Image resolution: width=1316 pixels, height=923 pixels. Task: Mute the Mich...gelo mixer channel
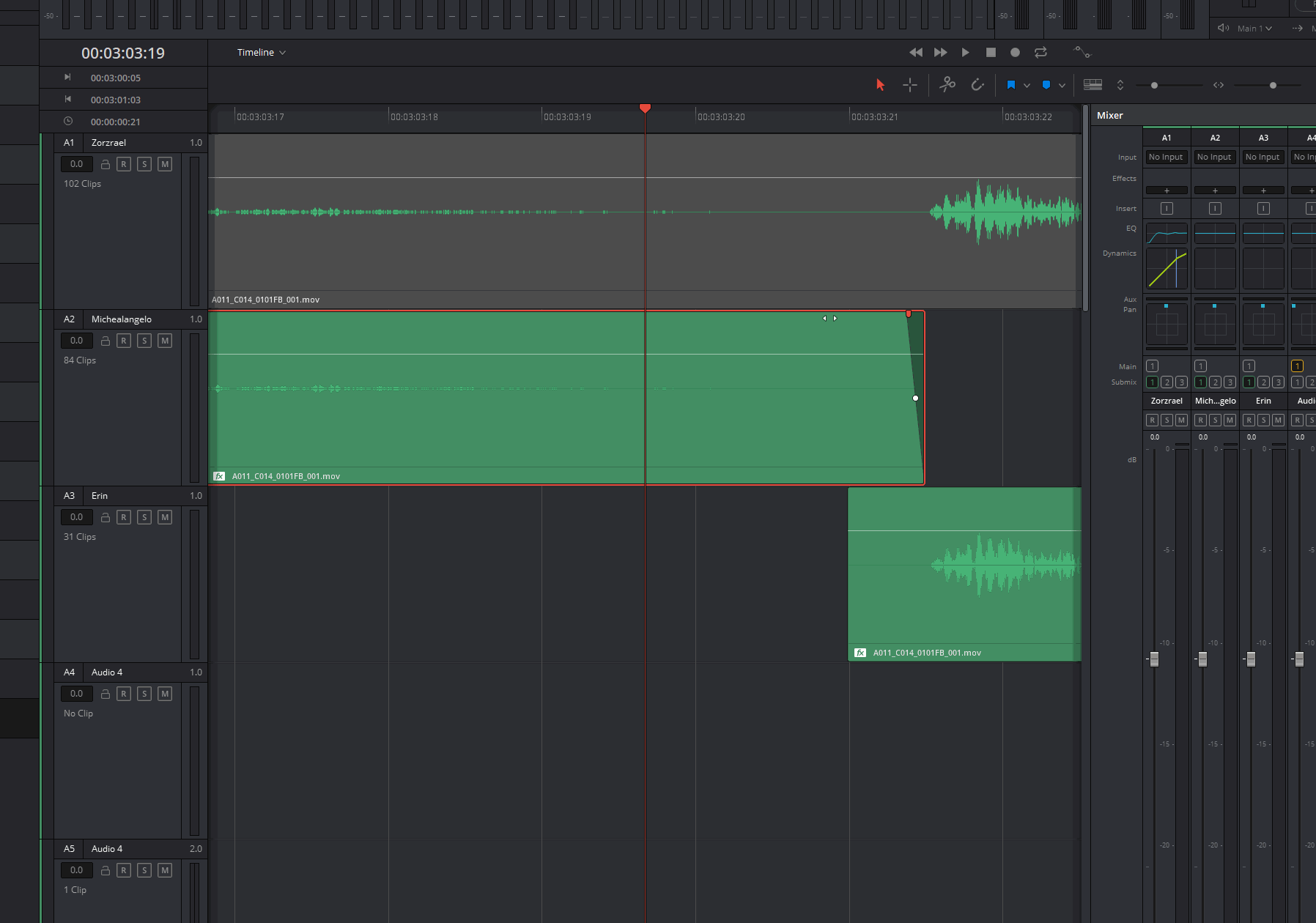1230,420
